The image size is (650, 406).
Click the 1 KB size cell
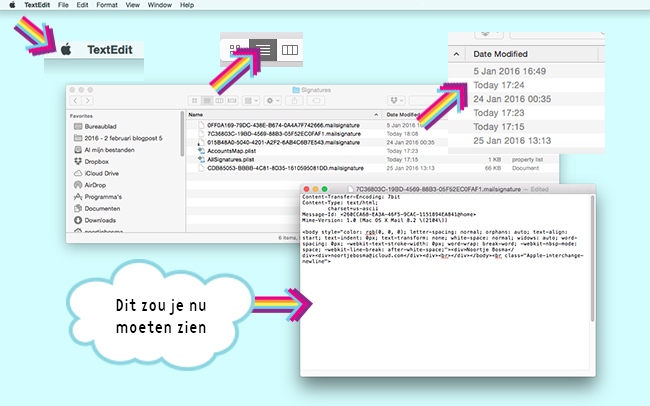tap(494, 159)
